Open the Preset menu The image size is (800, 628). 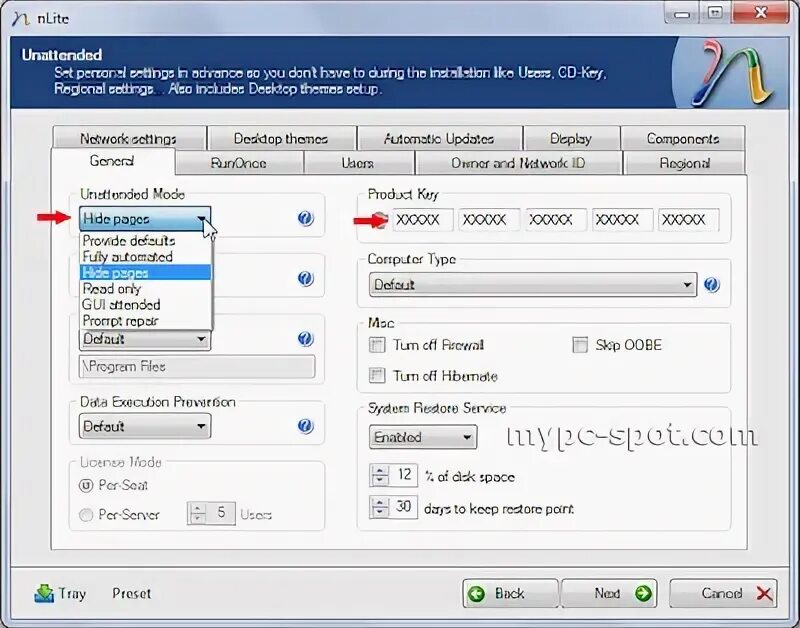tap(132, 593)
